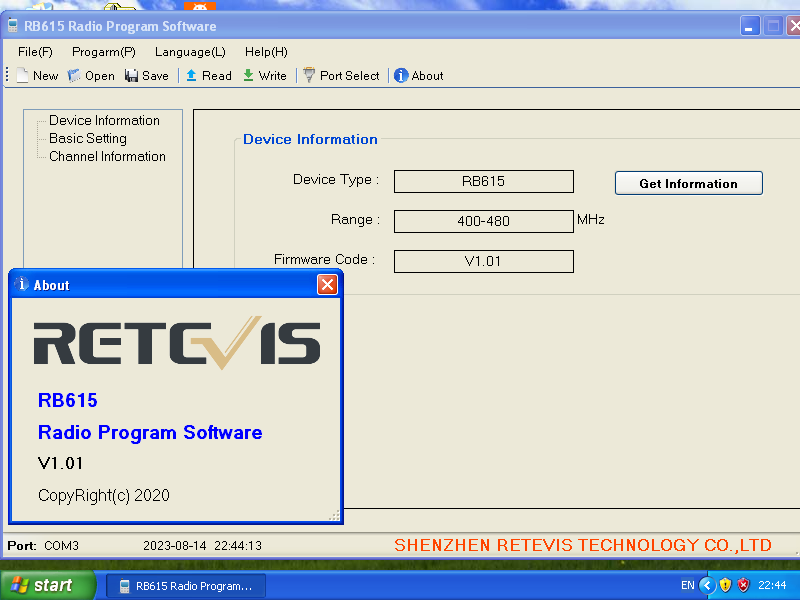Open the Help(H) menu

266,52
